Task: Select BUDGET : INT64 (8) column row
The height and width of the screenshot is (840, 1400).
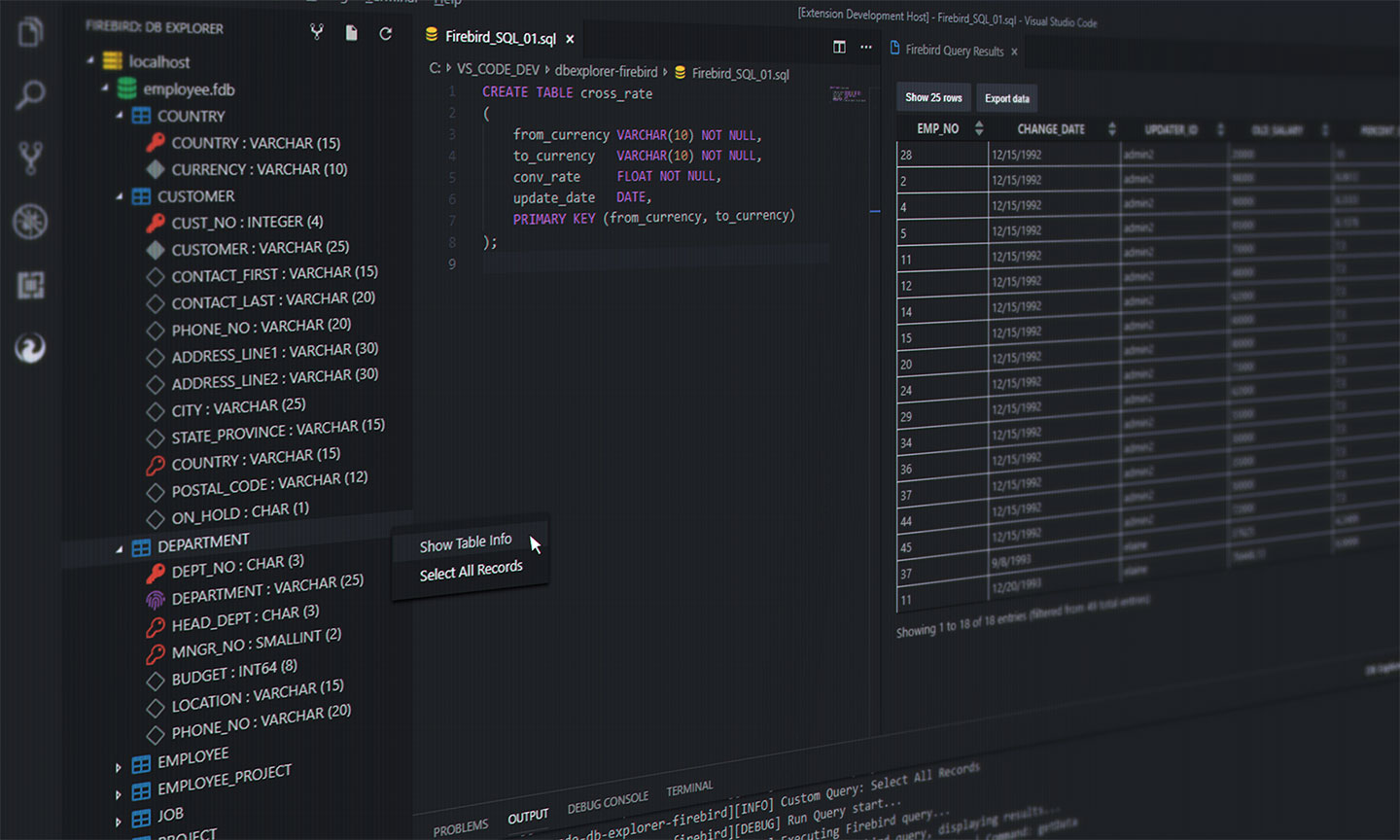Action: pyautogui.click(x=234, y=671)
